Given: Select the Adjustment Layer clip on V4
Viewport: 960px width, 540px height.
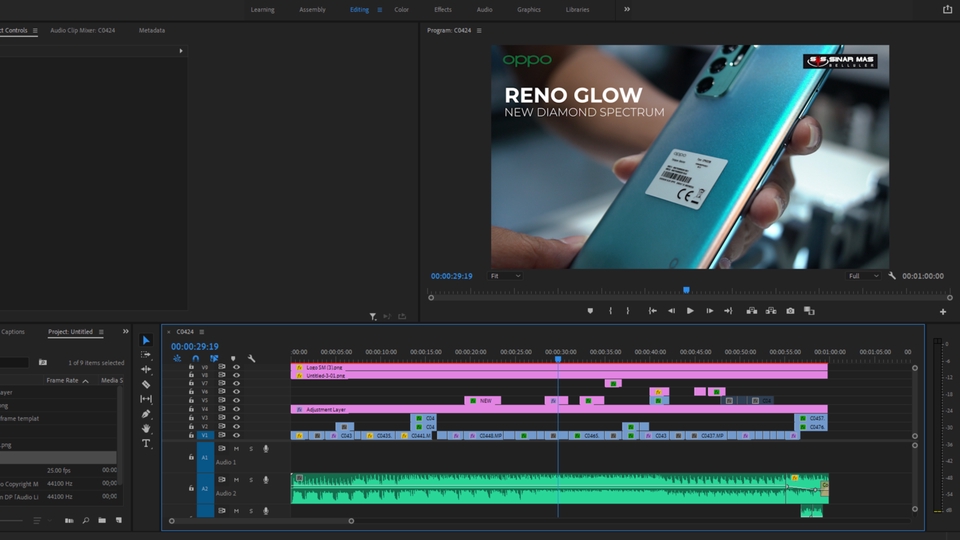Looking at the screenshot, I should 559,409.
